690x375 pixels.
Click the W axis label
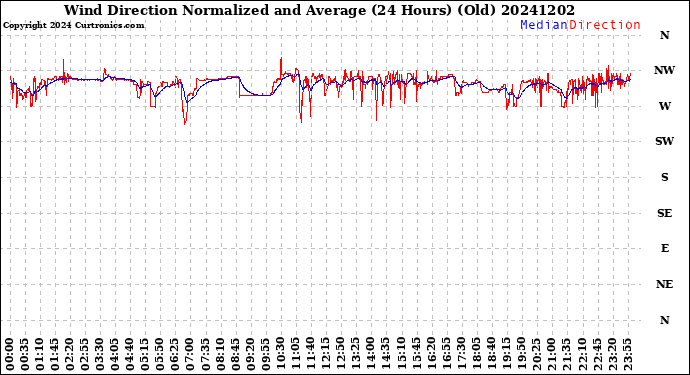point(664,106)
